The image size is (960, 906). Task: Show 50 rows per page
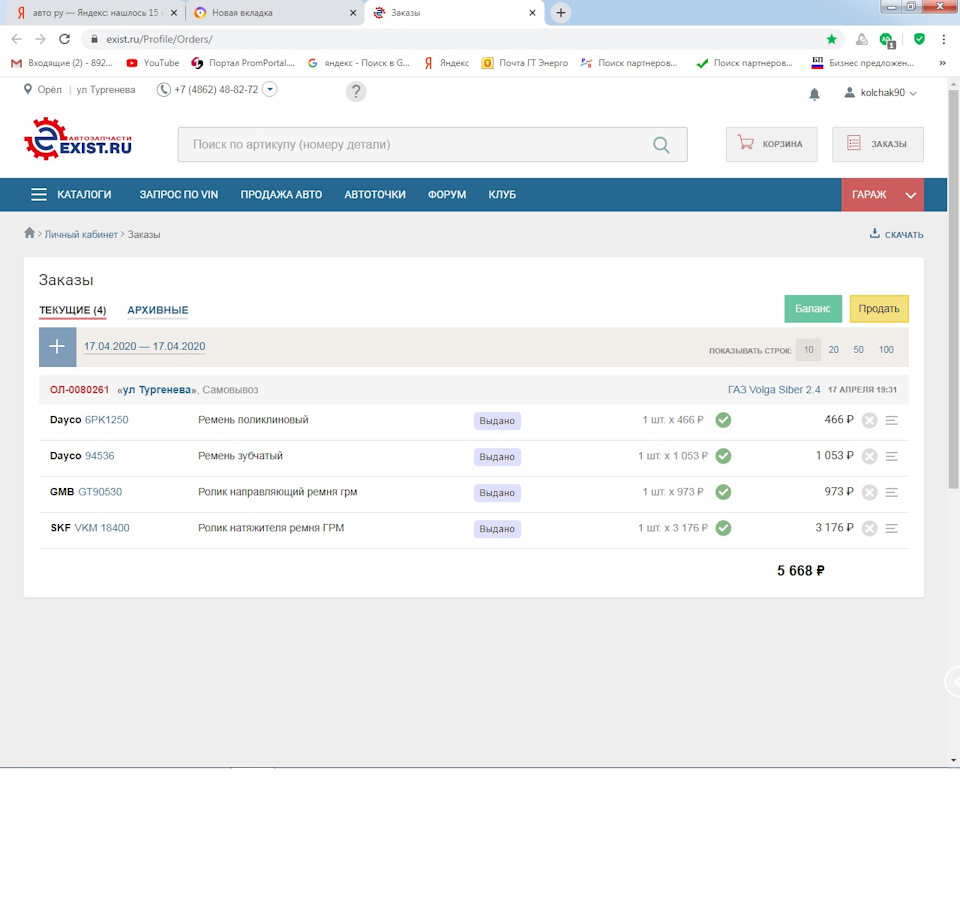click(x=858, y=350)
